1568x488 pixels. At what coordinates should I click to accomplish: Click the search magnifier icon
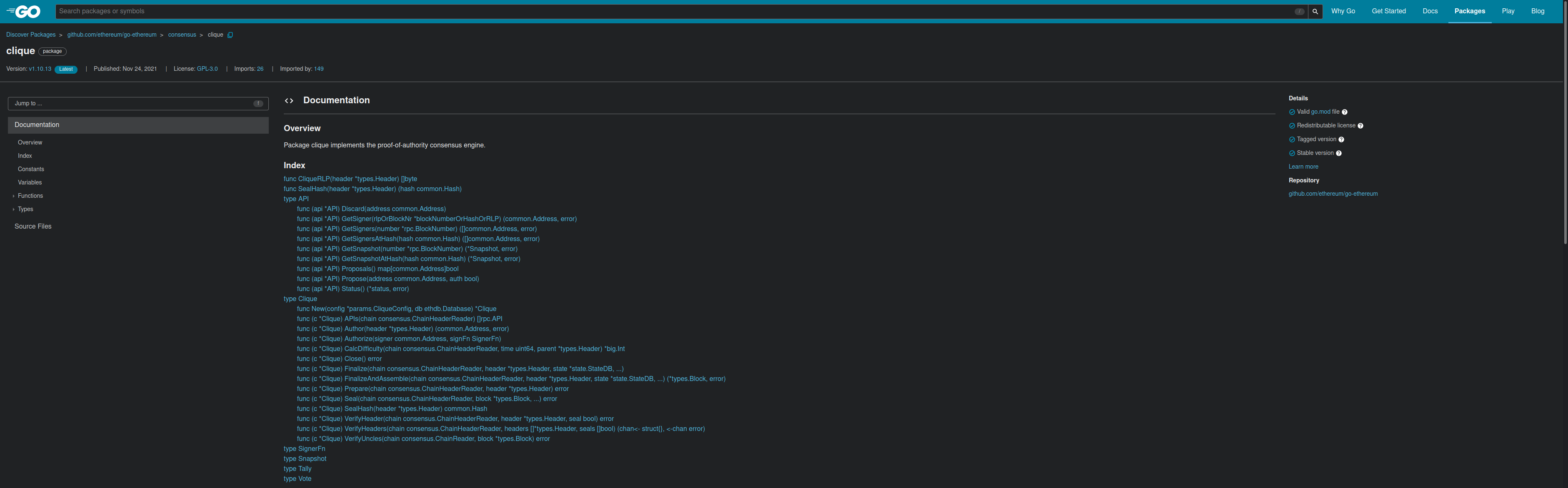[1315, 12]
